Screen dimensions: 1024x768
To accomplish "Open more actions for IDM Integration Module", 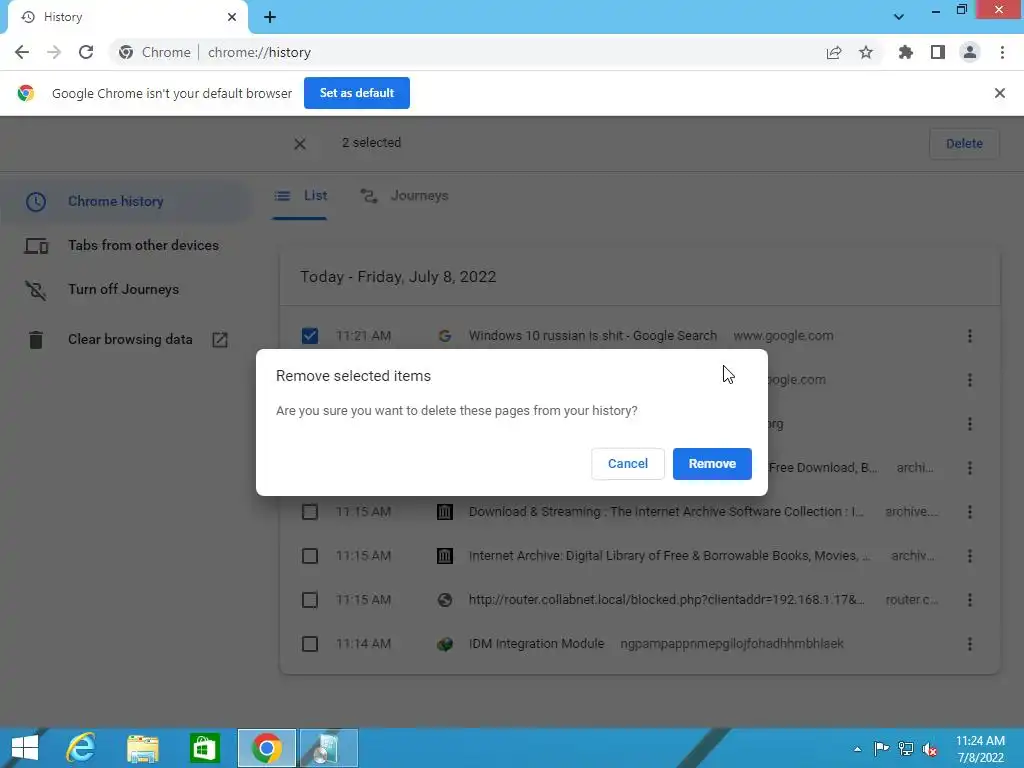I will coord(969,644).
